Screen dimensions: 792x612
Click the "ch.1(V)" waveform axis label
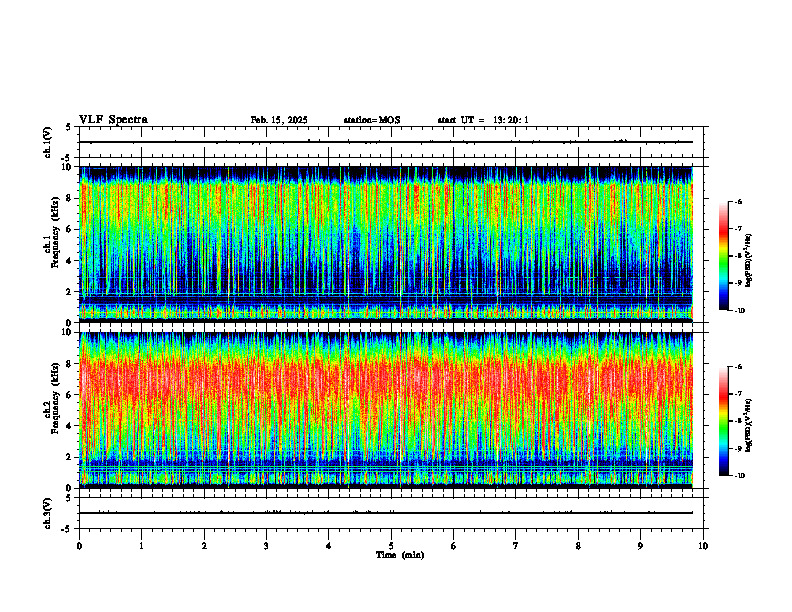(48, 142)
